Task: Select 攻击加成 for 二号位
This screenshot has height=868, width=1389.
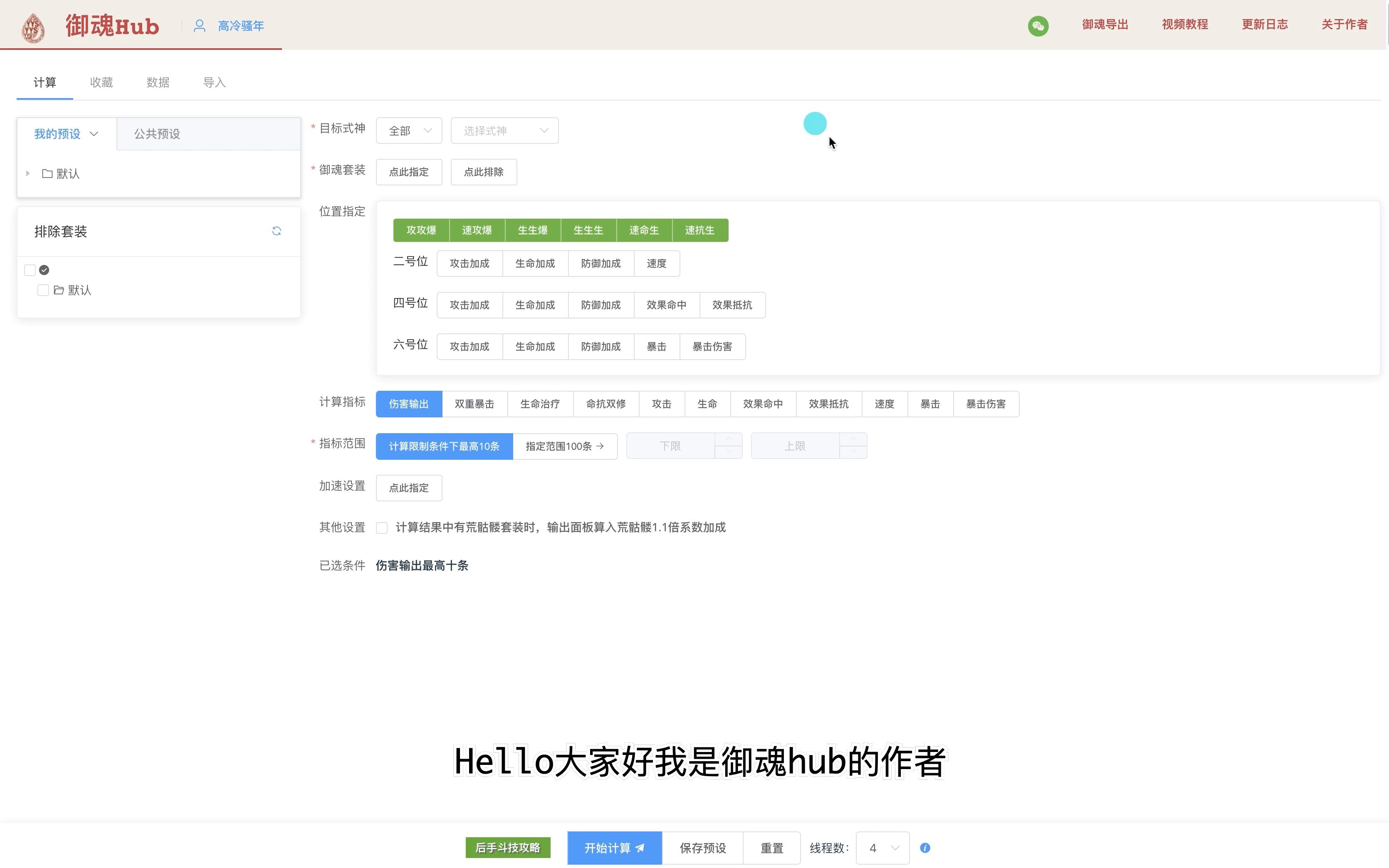Action: click(470, 264)
